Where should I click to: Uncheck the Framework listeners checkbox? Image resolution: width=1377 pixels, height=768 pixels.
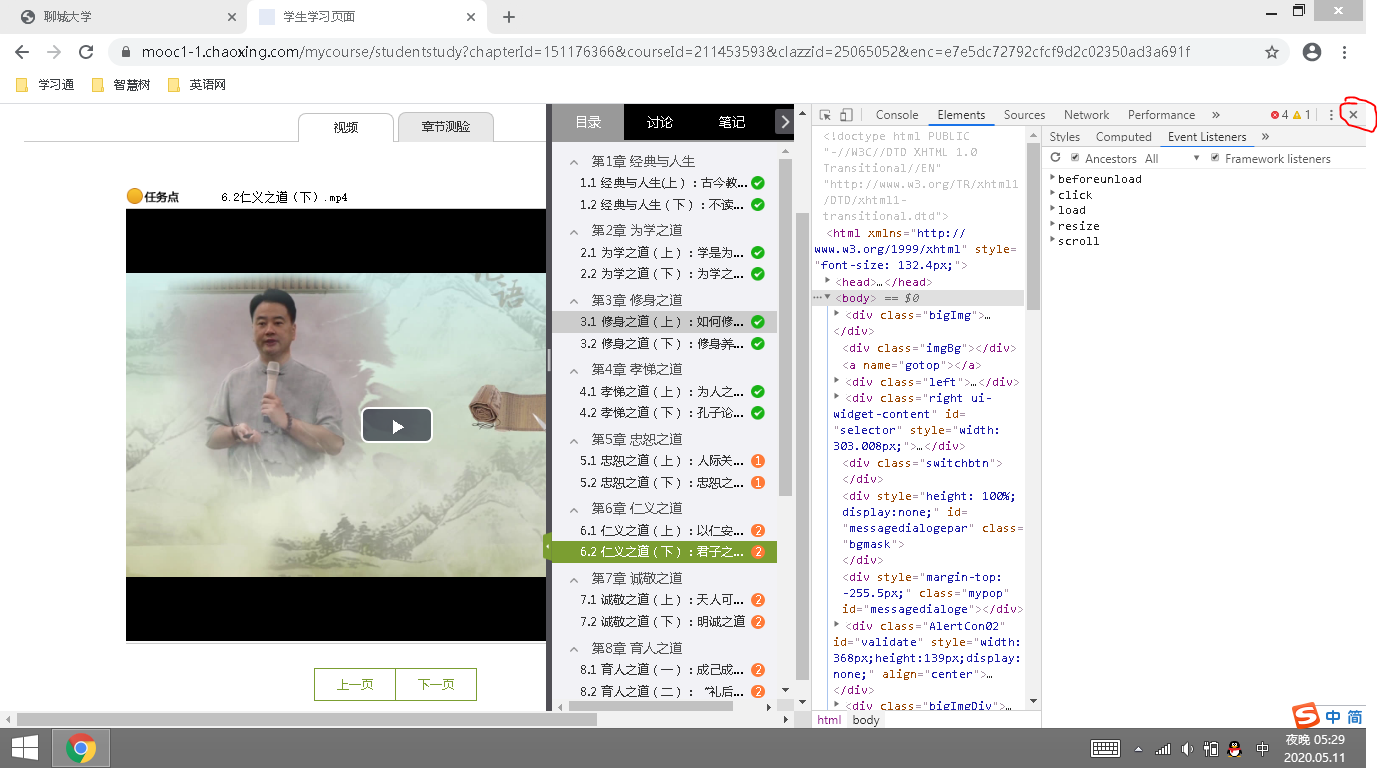[x=1215, y=158]
